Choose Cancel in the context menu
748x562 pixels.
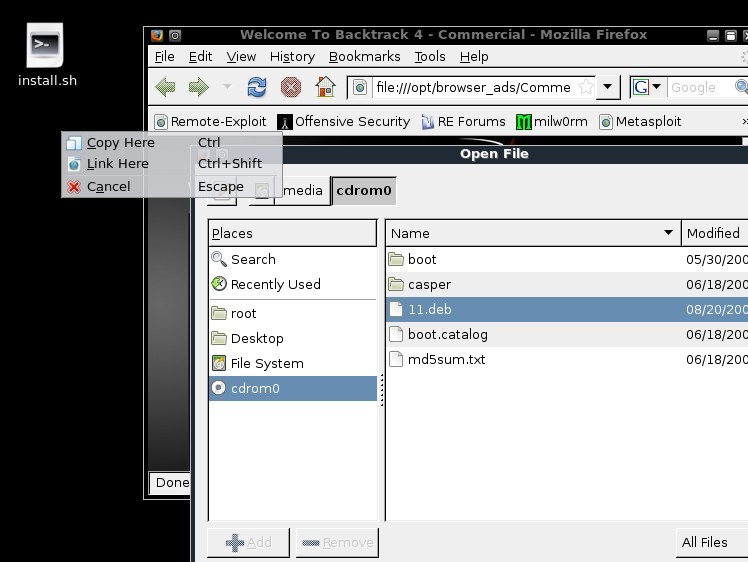pyautogui.click(x=172, y=187)
